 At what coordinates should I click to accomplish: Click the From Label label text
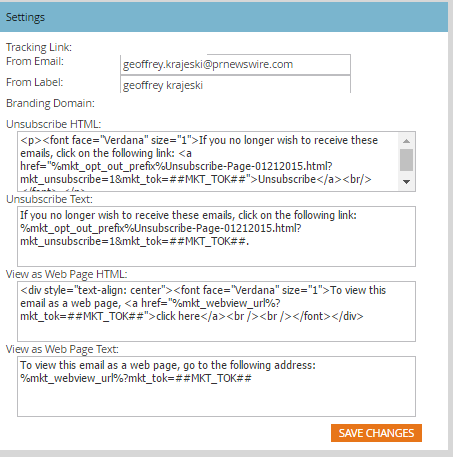(x=34, y=82)
